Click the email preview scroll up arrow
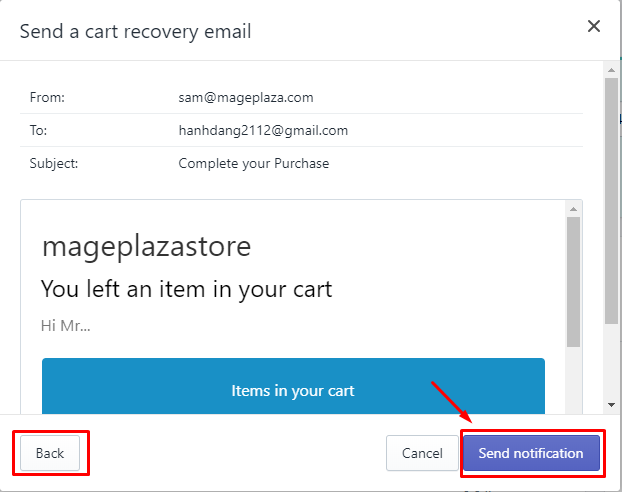 point(573,209)
